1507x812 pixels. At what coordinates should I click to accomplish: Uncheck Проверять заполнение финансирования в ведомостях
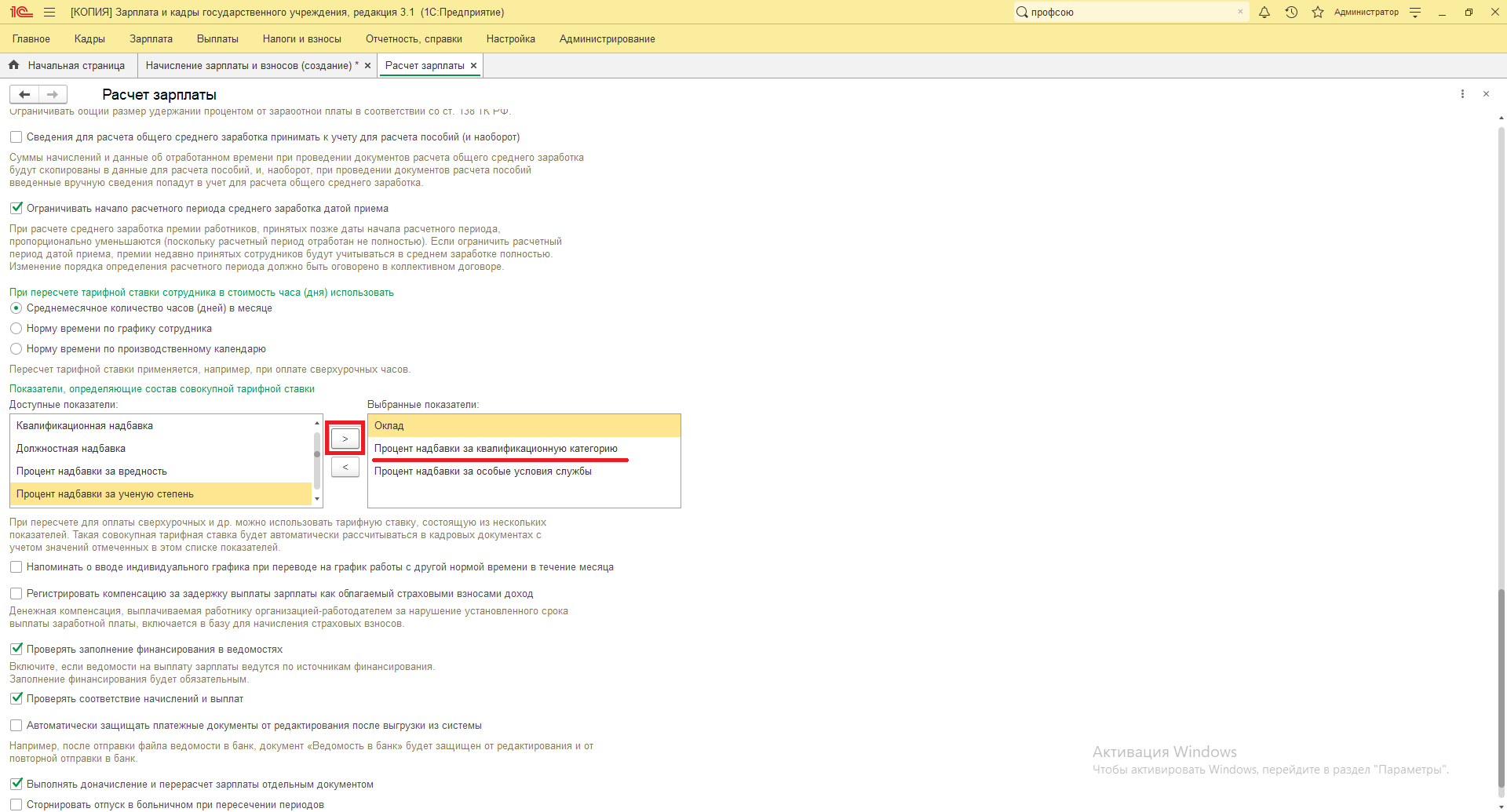(16, 650)
